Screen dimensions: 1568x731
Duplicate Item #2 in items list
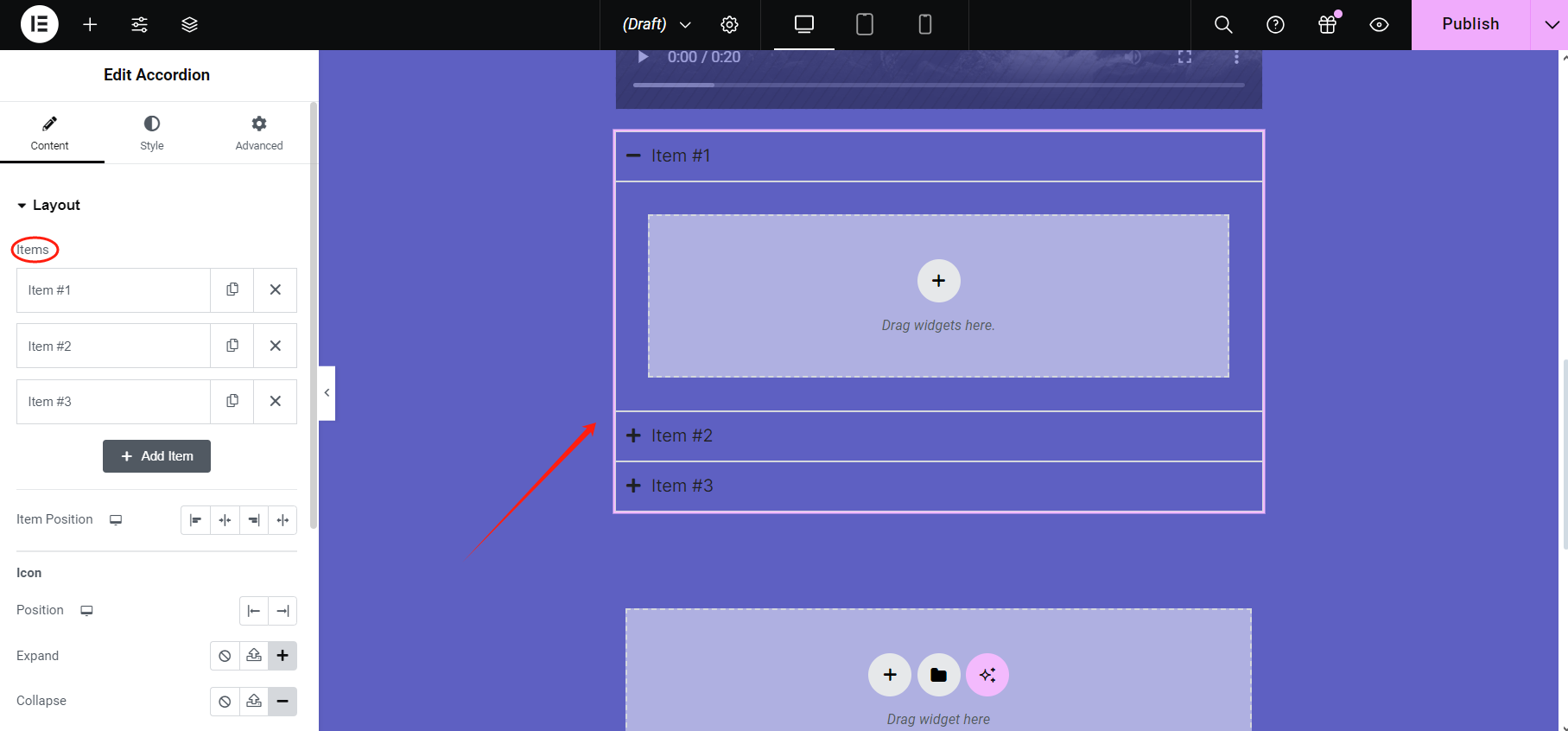[x=232, y=346]
